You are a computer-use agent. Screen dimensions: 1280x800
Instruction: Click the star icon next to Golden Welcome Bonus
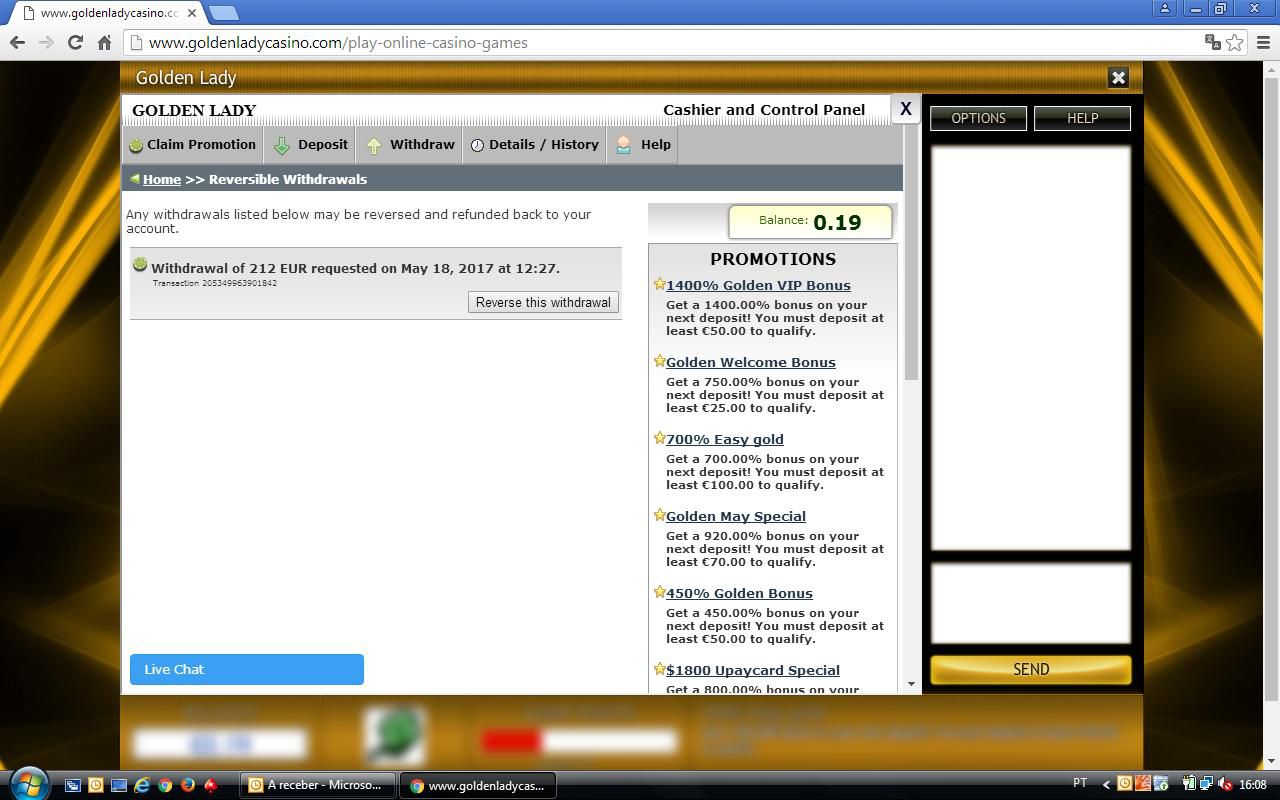tap(659, 361)
